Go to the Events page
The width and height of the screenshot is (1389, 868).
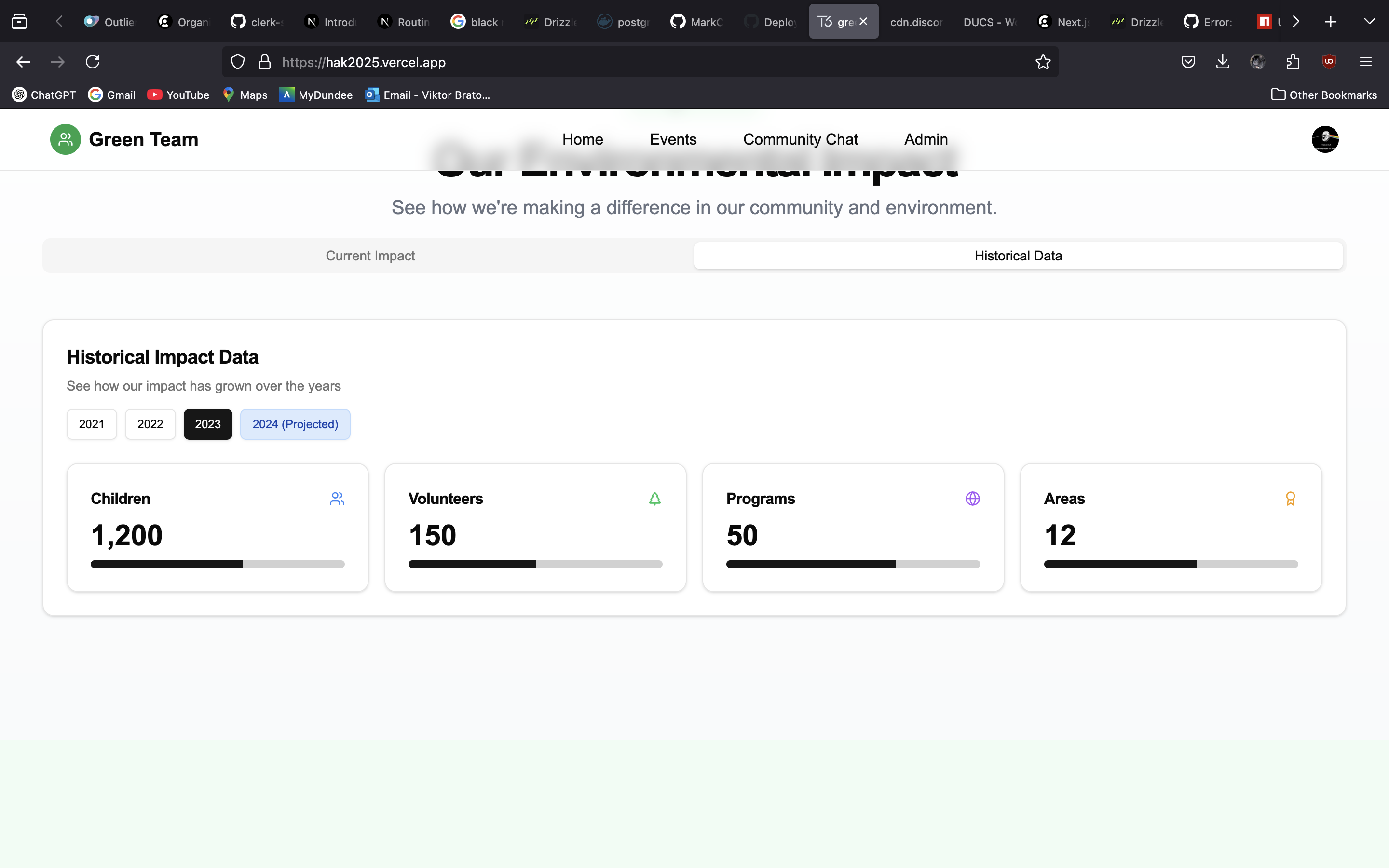[x=673, y=139]
